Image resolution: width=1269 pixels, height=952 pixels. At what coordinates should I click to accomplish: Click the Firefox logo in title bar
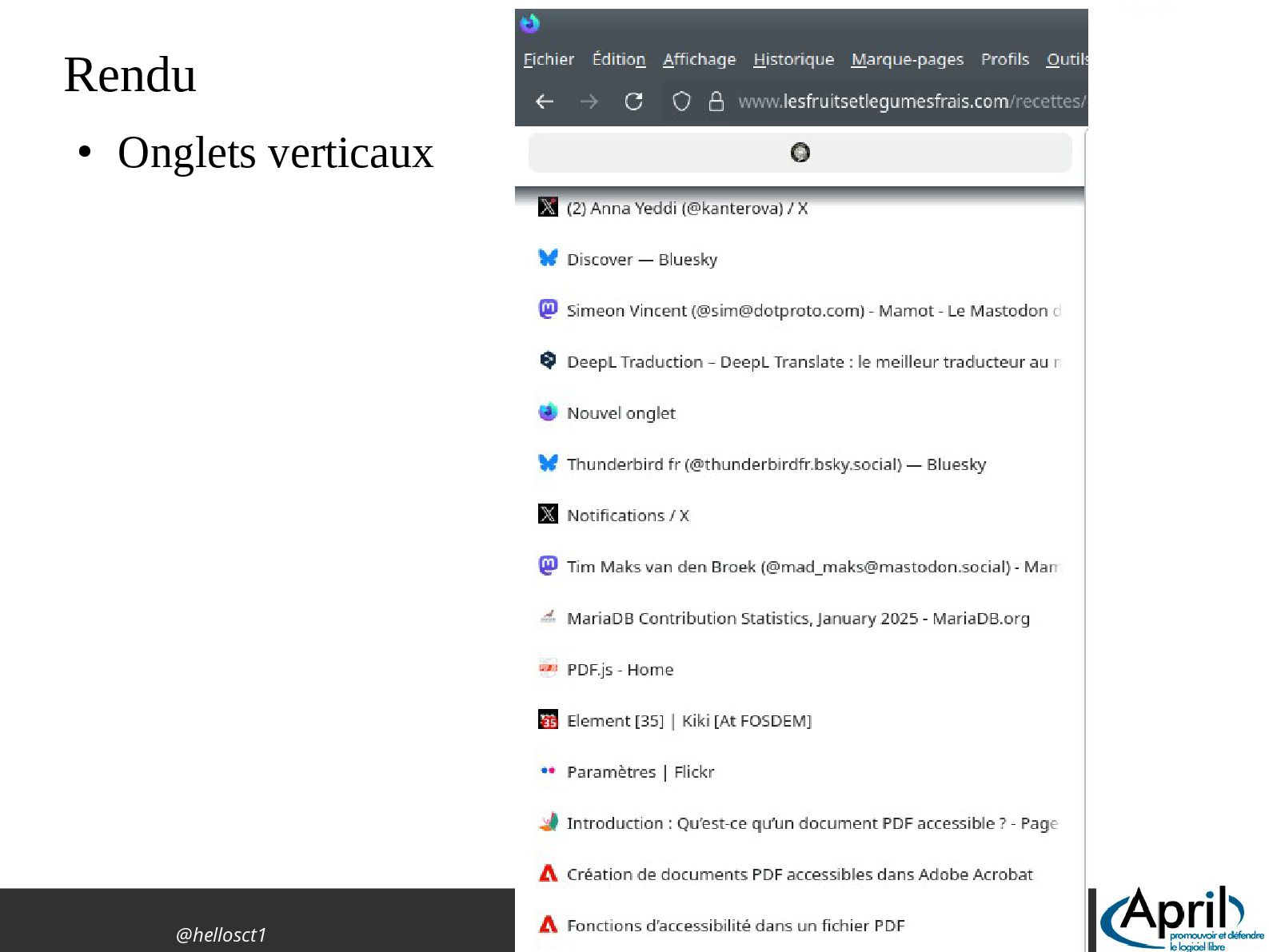529,23
